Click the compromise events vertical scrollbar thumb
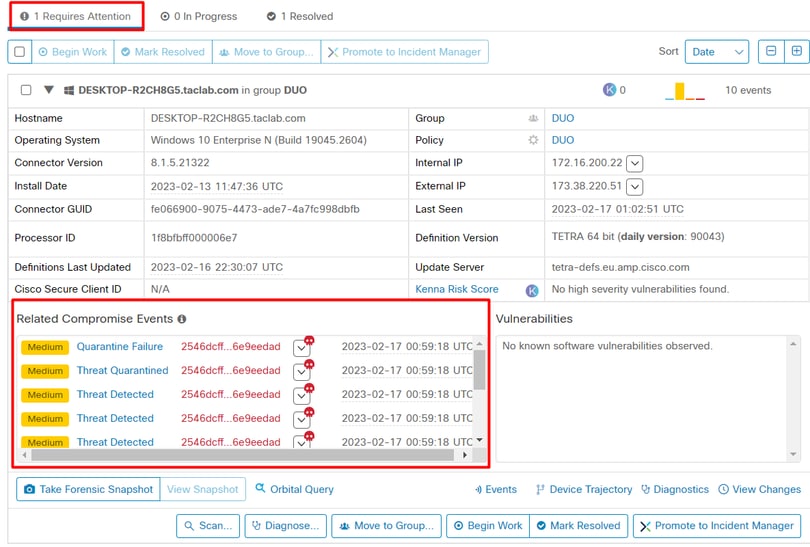The image size is (810, 547). click(479, 369)
